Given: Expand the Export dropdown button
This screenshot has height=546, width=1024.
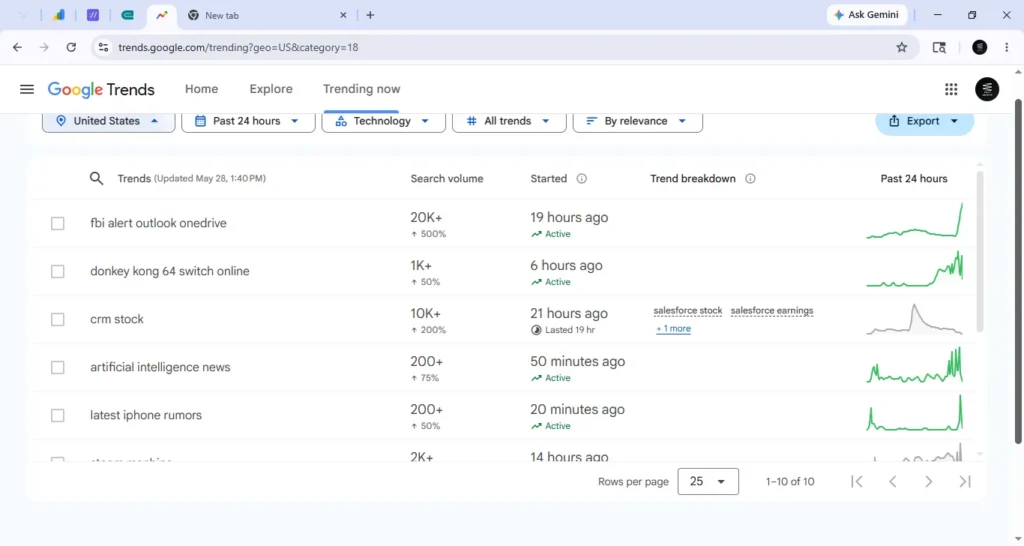Looking at the screenshot, I should [x=924, y=121].
